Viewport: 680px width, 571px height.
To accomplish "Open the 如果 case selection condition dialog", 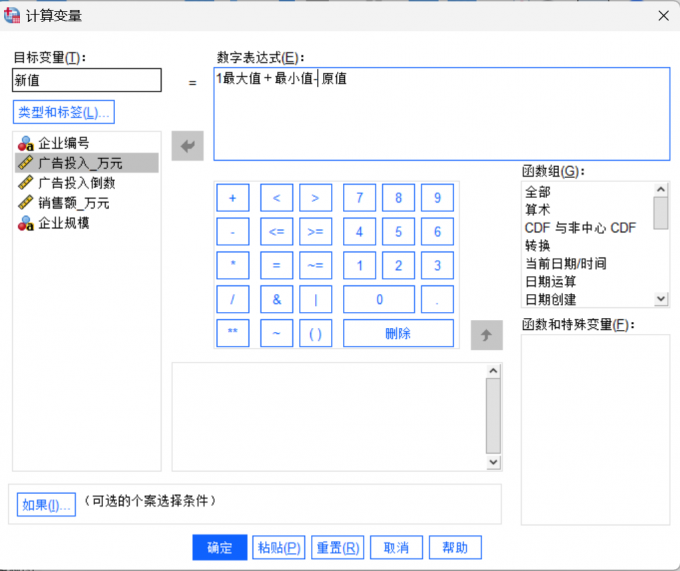I will pyautogui.click(x=46, y=505).
